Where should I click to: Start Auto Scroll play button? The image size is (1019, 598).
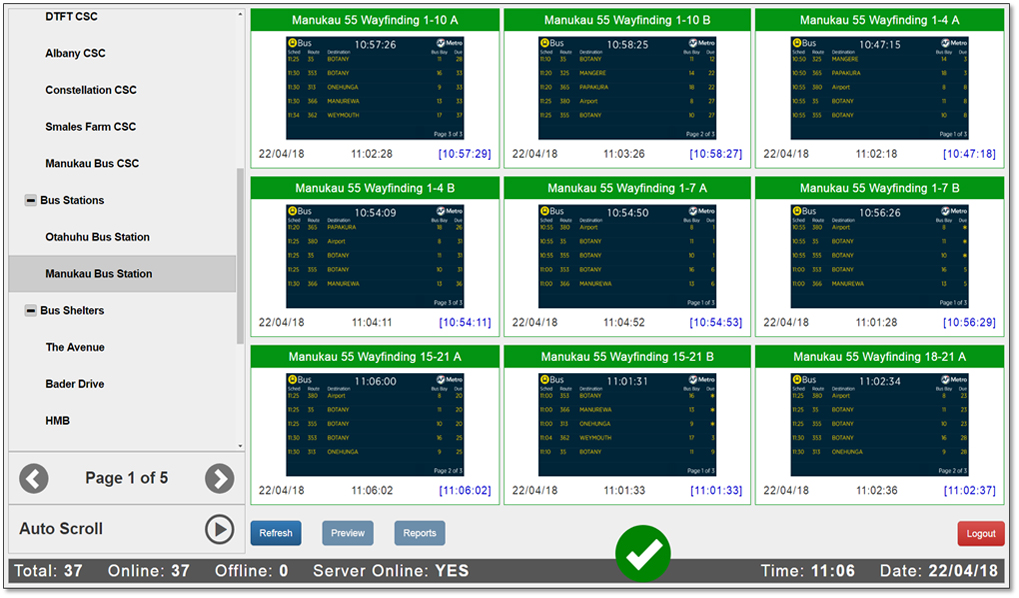pyautogui.click(x=219, y=529)
